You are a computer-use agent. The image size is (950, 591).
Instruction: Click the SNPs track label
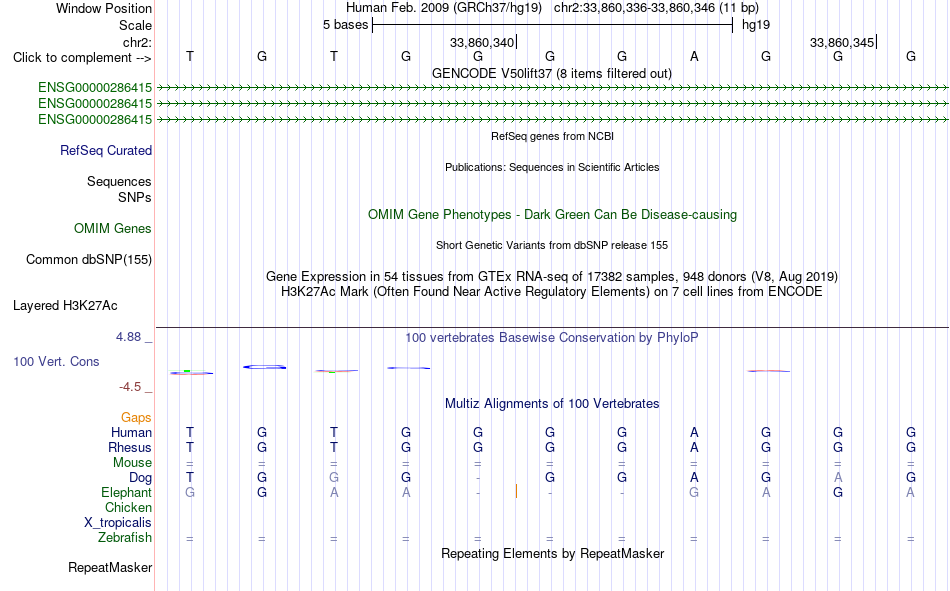[x=135, y=198]
